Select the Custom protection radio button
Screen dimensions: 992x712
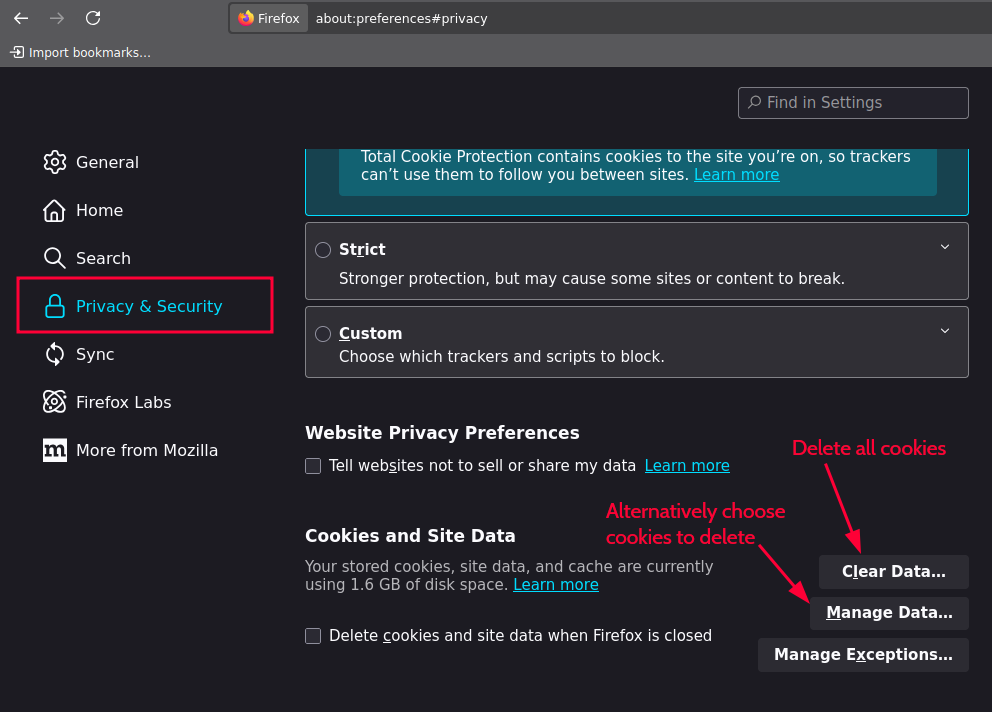(323, 334)
